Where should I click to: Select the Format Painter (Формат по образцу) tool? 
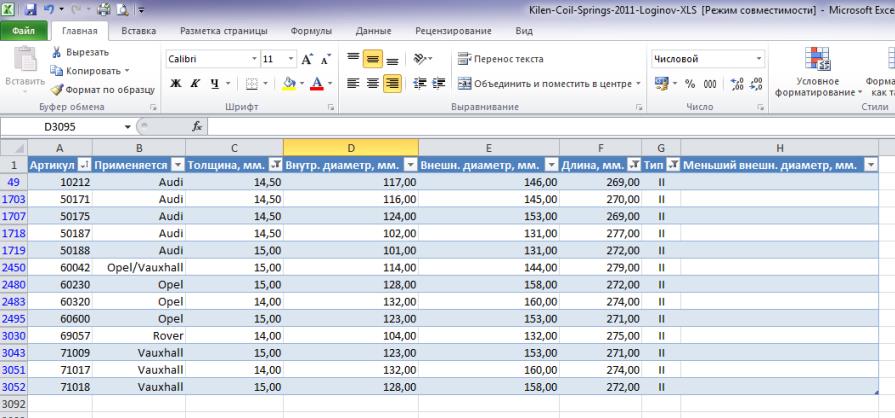coord(98,89)
